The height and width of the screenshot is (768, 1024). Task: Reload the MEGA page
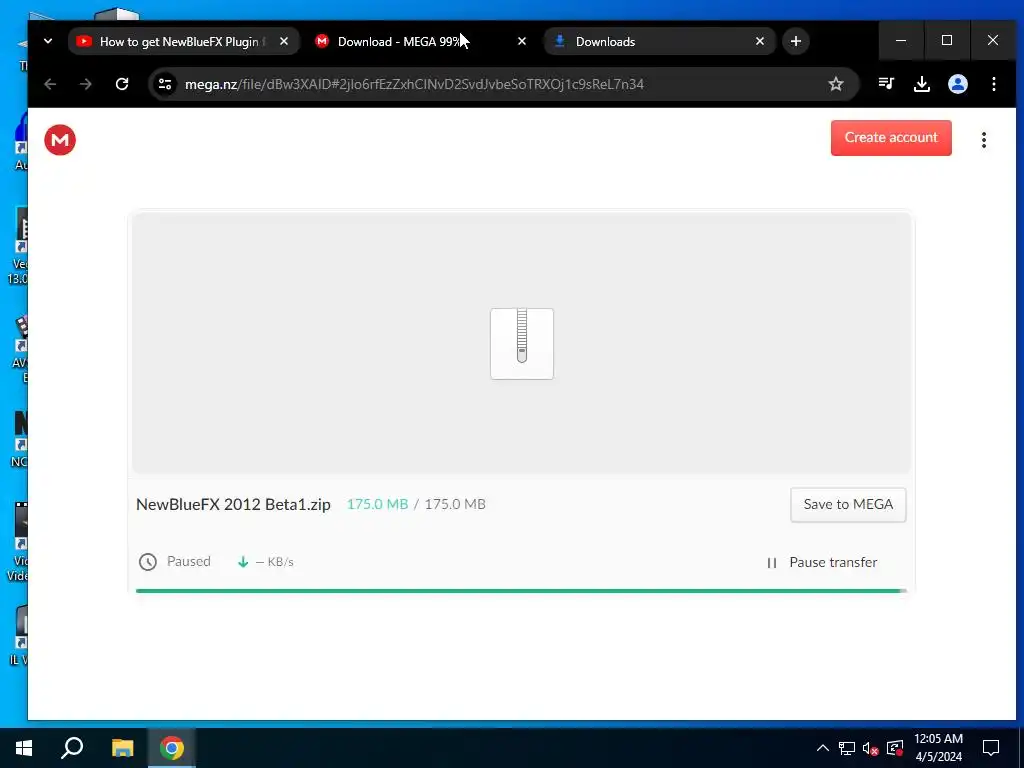[x=121, y=84]
